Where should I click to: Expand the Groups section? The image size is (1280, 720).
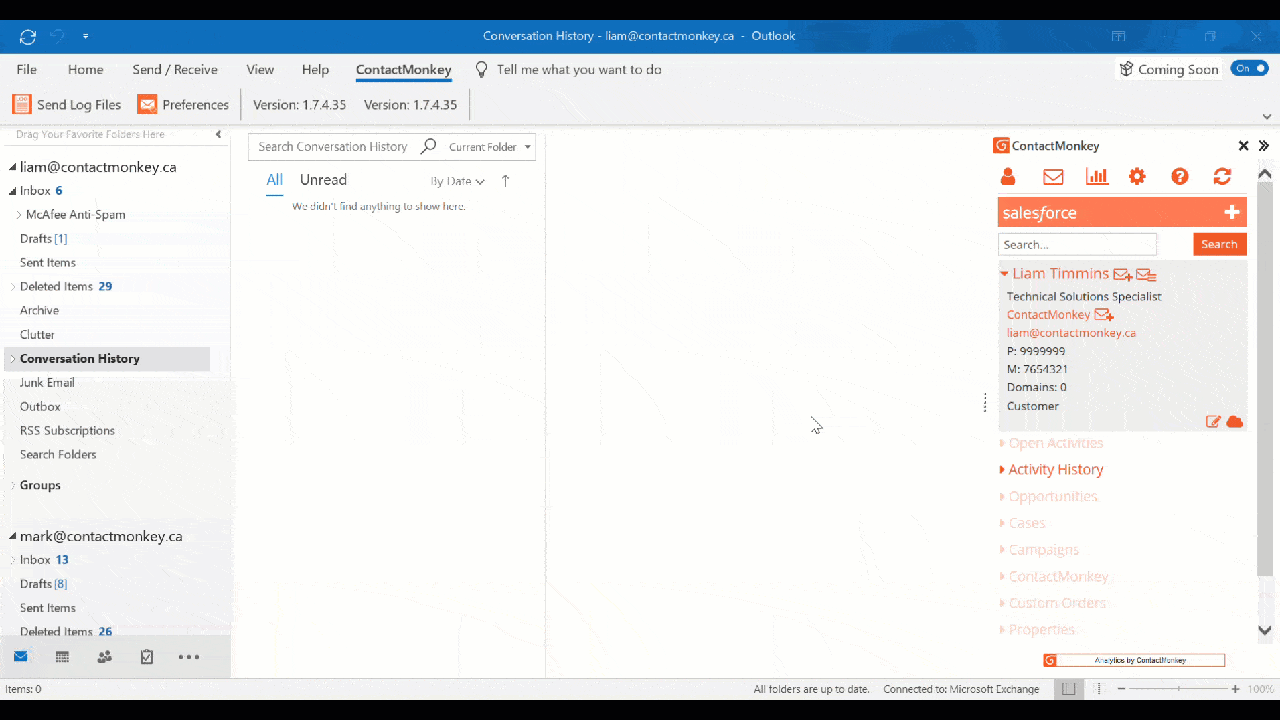point(13,486)
